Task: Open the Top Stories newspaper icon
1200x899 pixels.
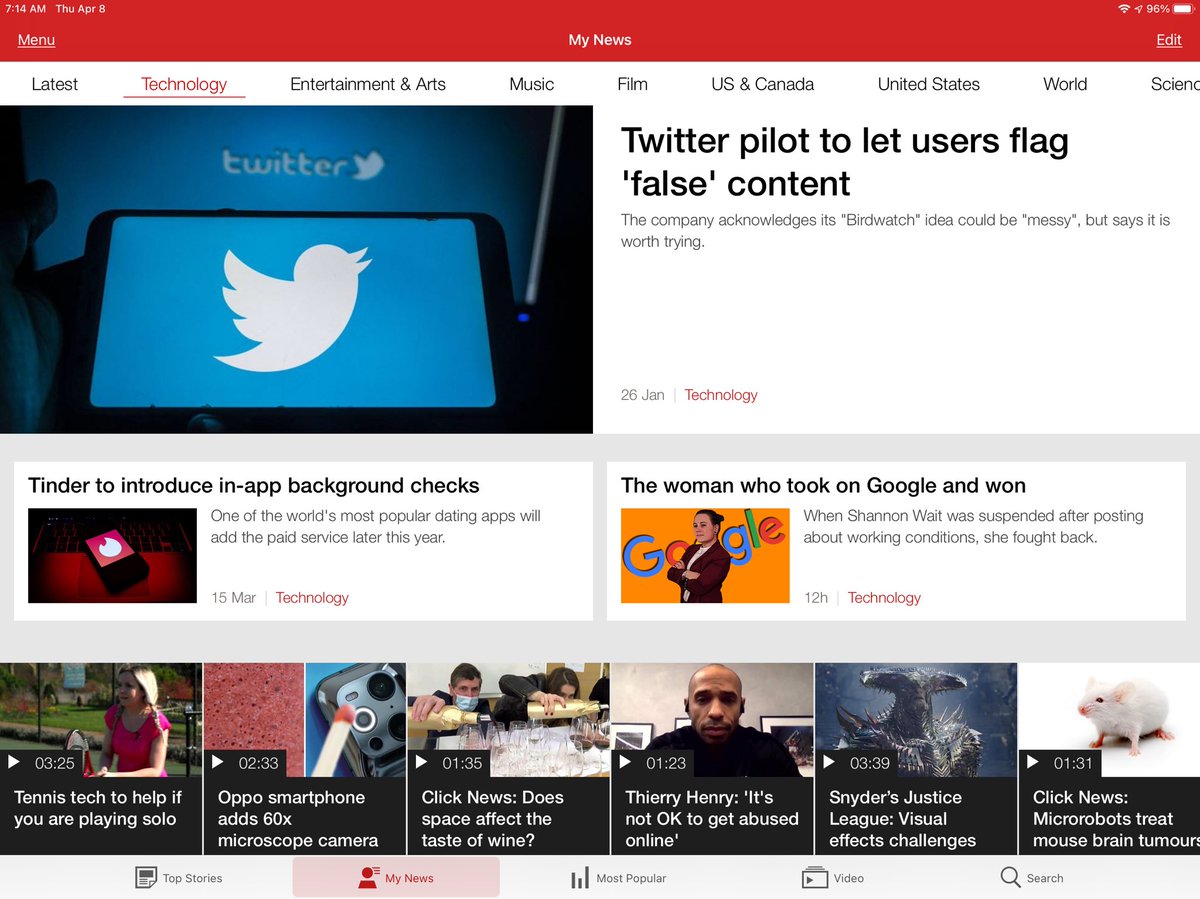Action: [x=146, y=878]
